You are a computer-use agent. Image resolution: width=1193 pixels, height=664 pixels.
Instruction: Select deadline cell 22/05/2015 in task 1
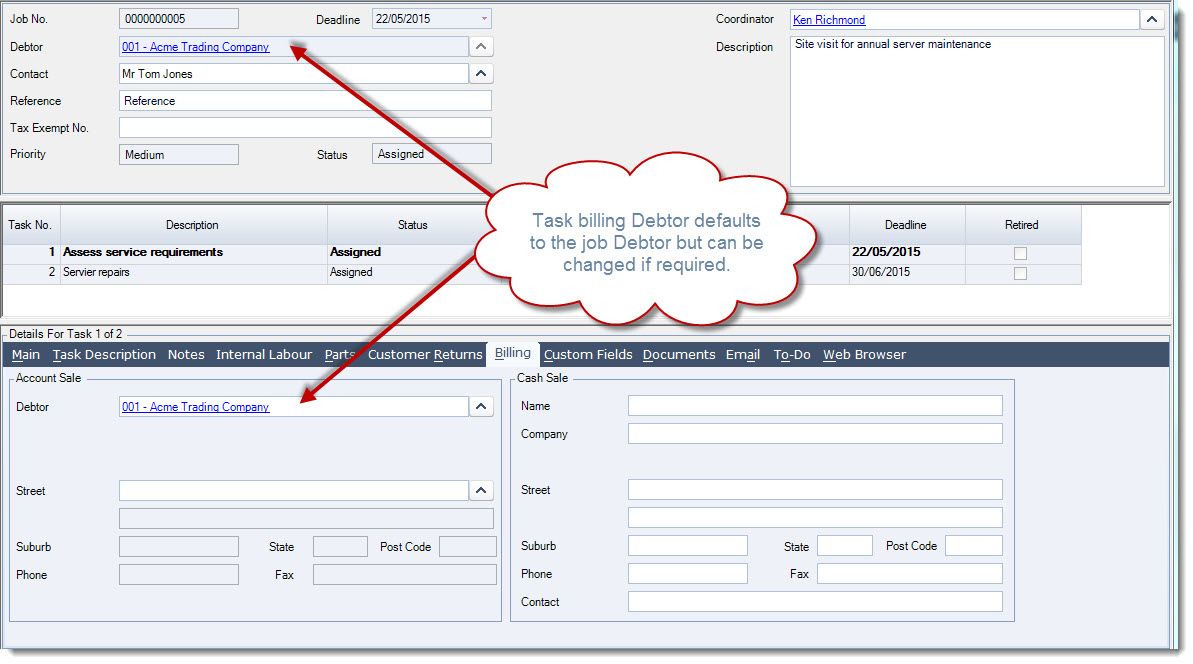[907, 252]
